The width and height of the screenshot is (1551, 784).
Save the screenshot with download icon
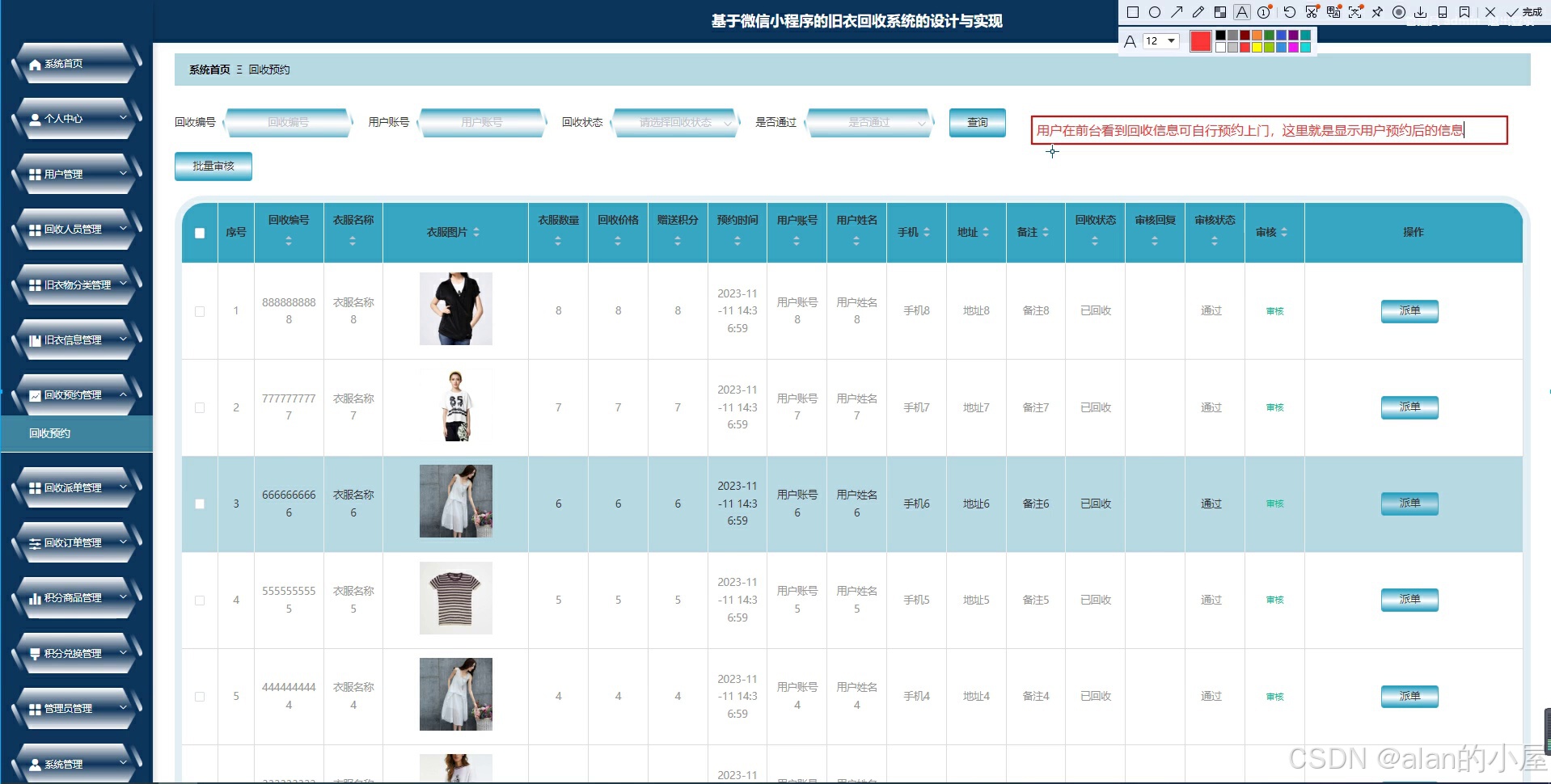point(1421,12)
